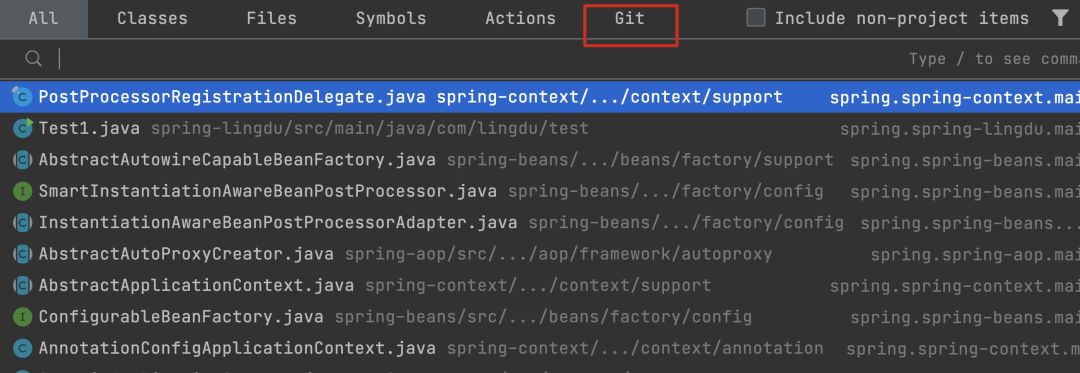Click the runnable class icon of Test1.java
This screenshot has height=373, width=1080.
click(x=23, y=129)
